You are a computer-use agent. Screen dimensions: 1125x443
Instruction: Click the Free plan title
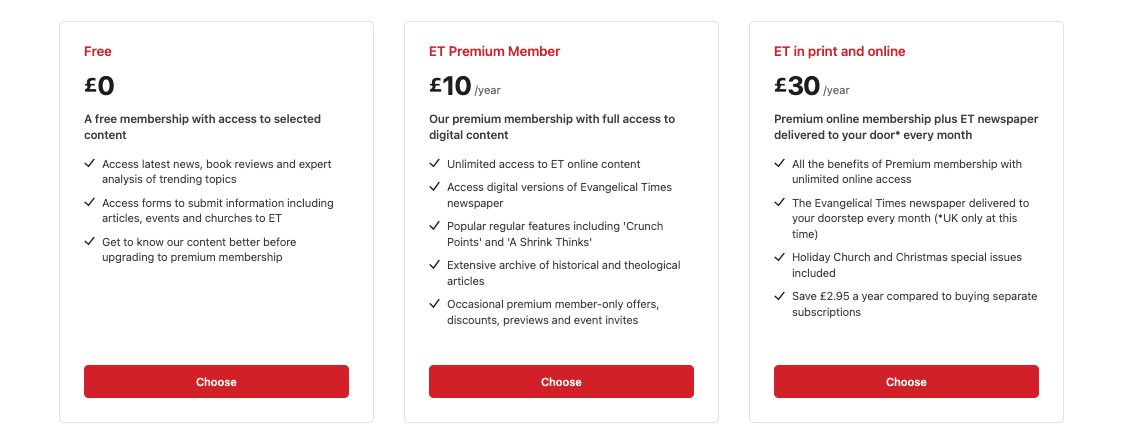(x=98, y=51)
